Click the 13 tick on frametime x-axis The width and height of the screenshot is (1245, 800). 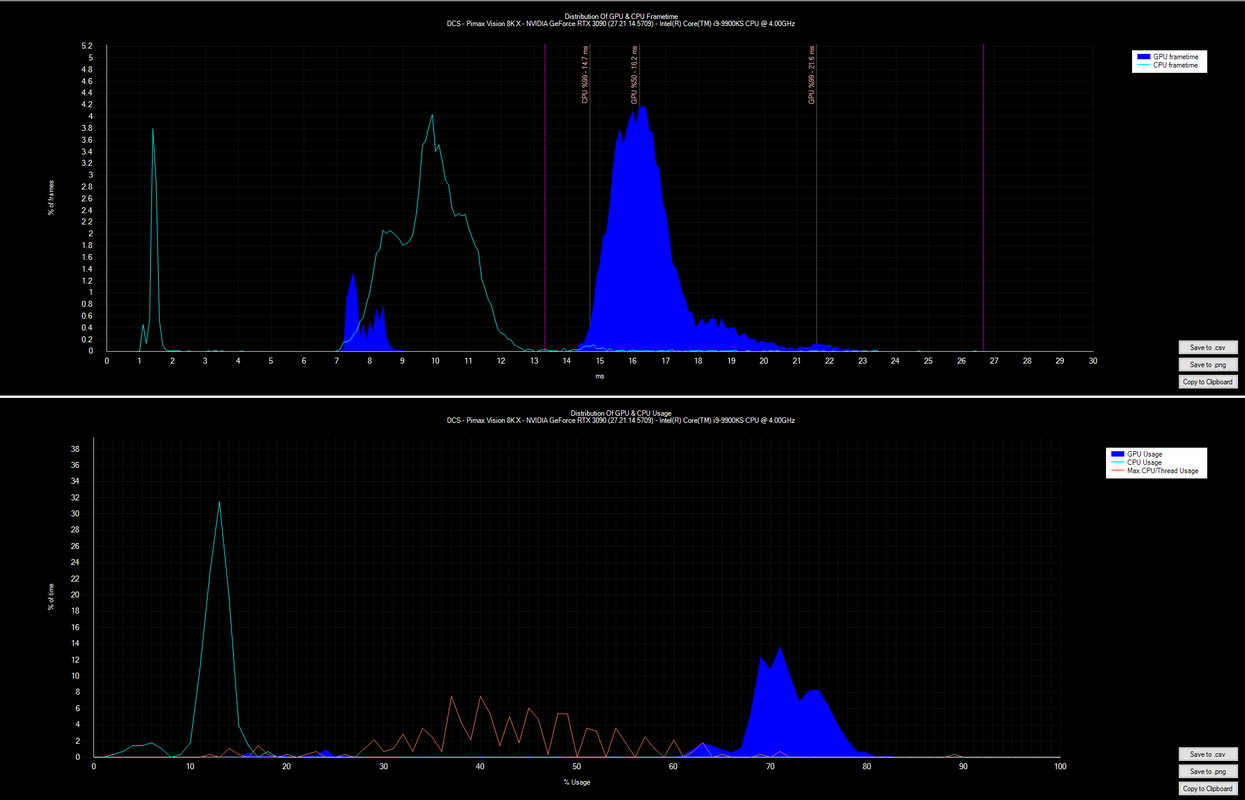coord(534,361)
